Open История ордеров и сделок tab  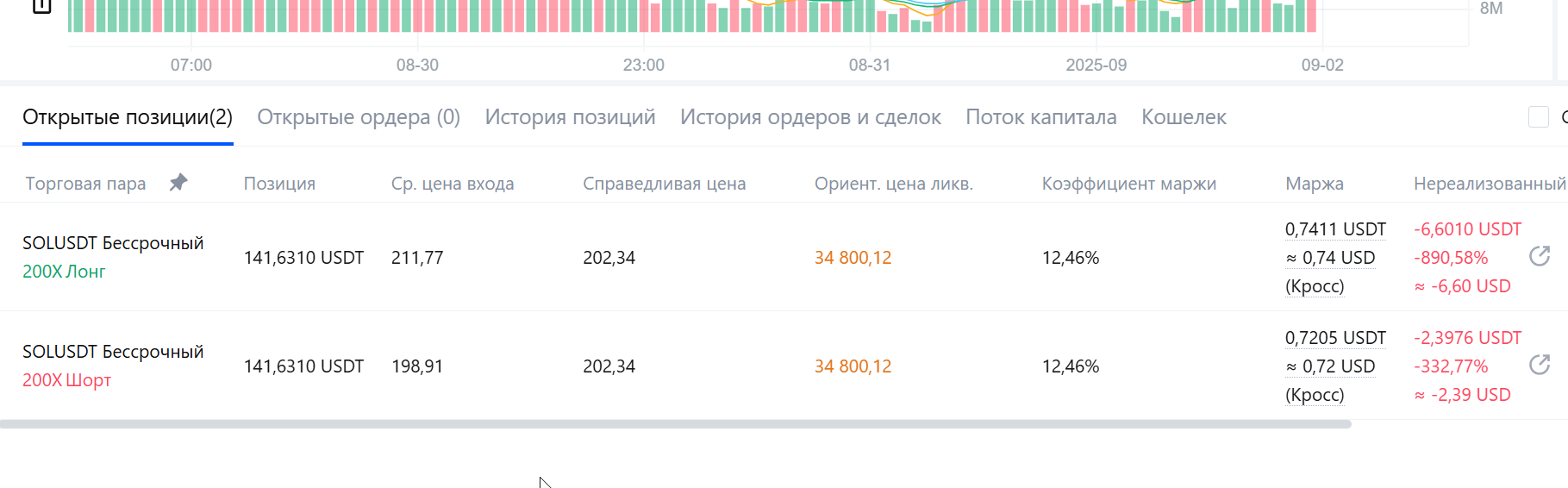pos(810,117)
